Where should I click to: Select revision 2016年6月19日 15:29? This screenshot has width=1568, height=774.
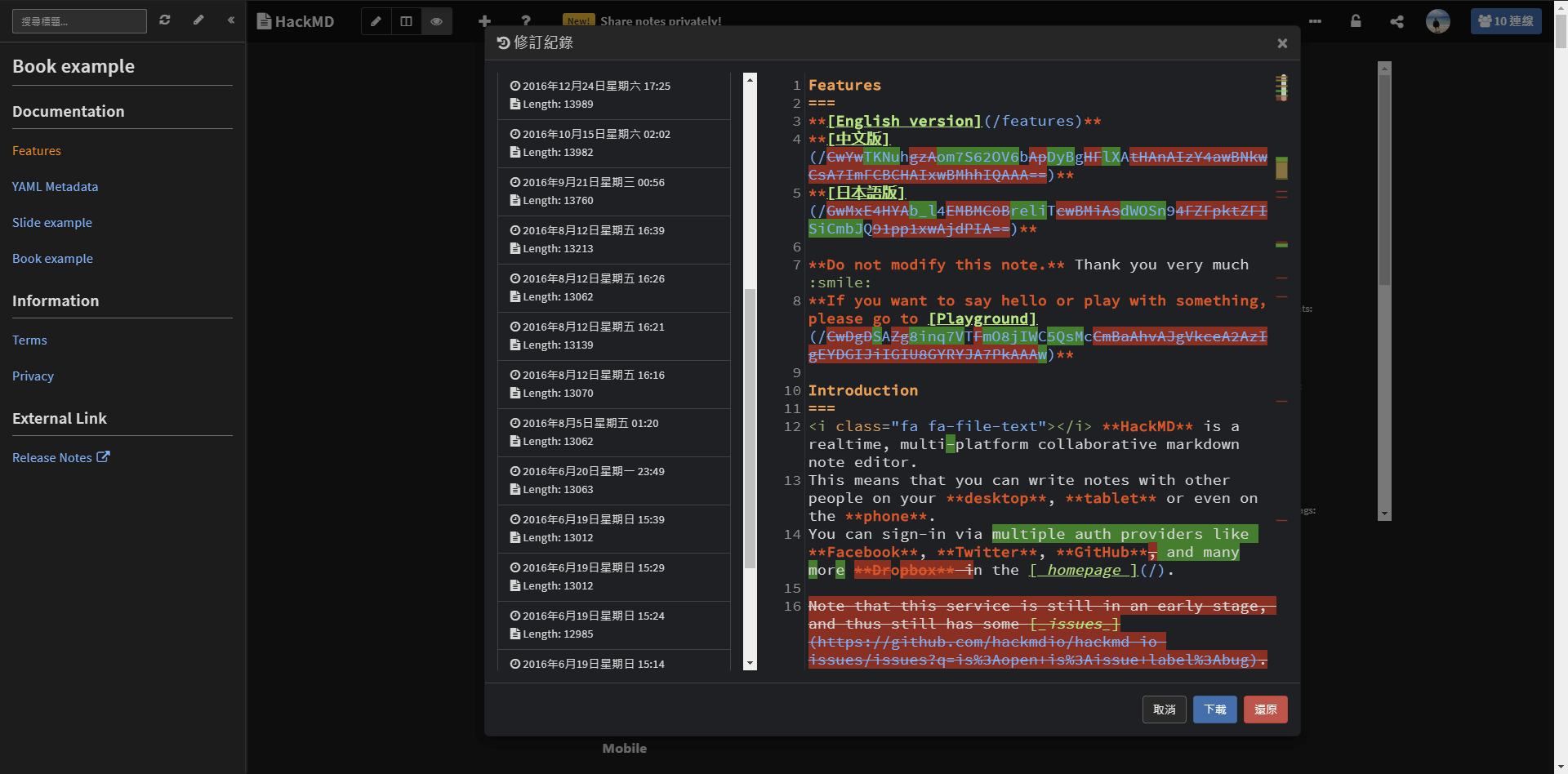pos(613,577)
